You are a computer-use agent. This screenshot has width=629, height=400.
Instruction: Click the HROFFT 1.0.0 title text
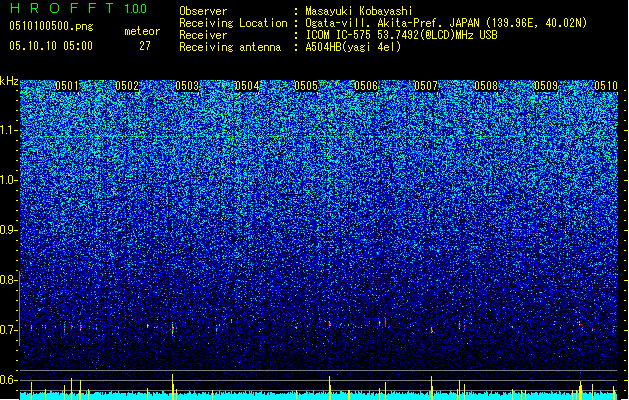click(78, 8)
